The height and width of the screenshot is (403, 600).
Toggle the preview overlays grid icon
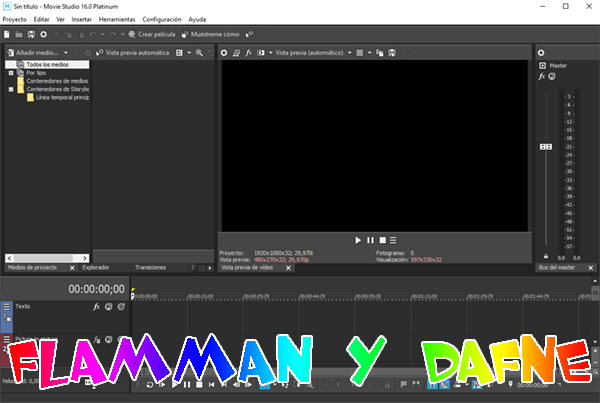tap(360, 53)
